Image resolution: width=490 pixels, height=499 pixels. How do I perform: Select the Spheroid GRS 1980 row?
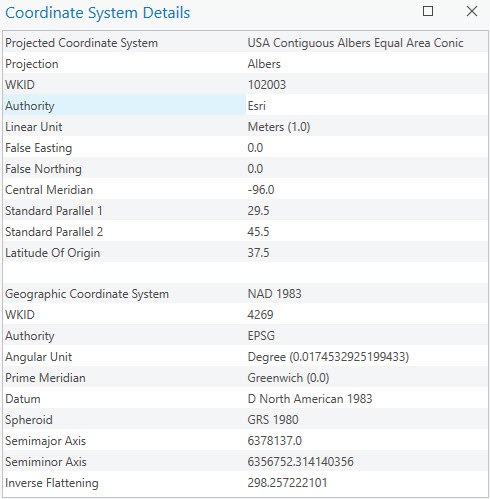245,420
